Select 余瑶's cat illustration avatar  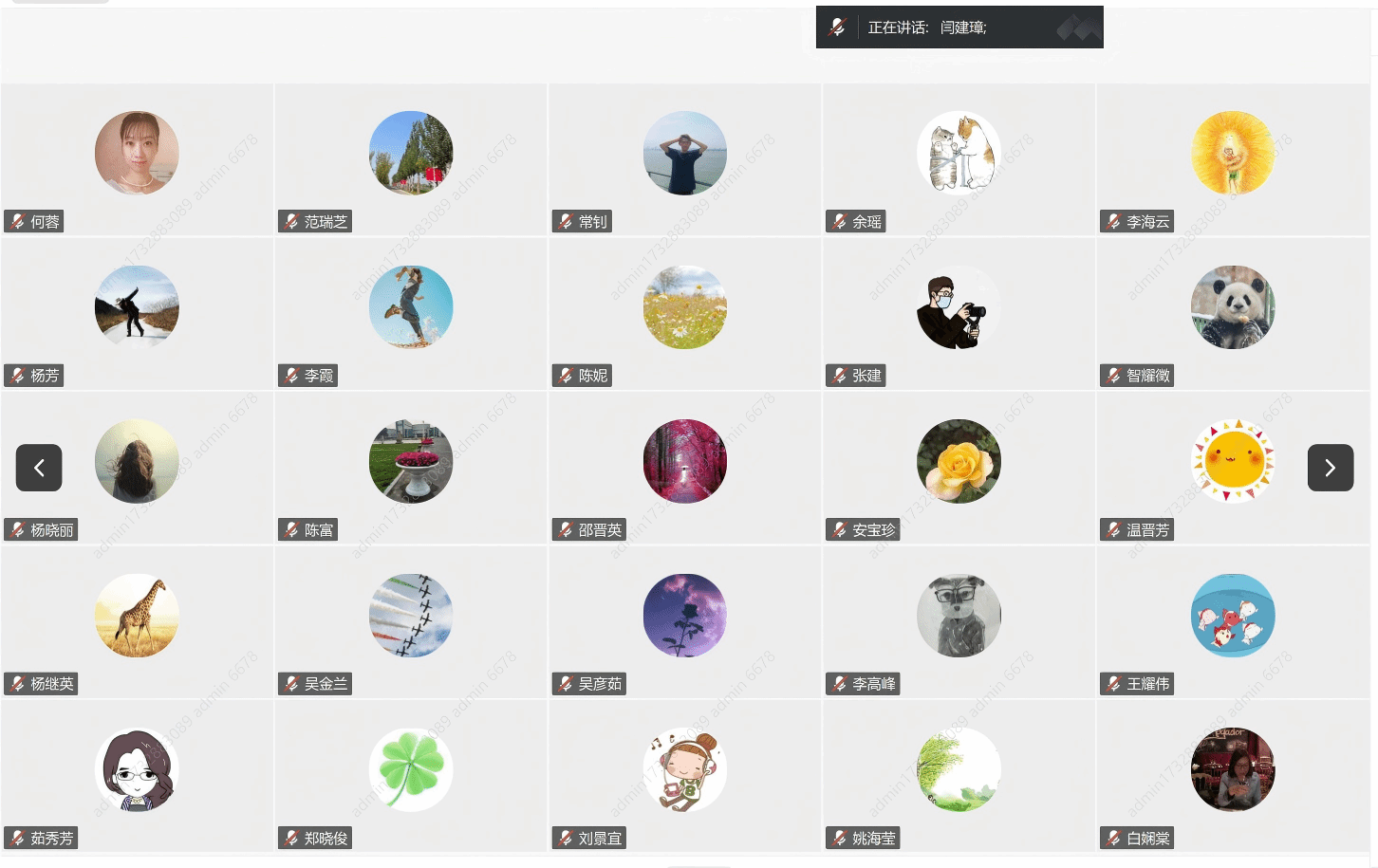[959, 153]
